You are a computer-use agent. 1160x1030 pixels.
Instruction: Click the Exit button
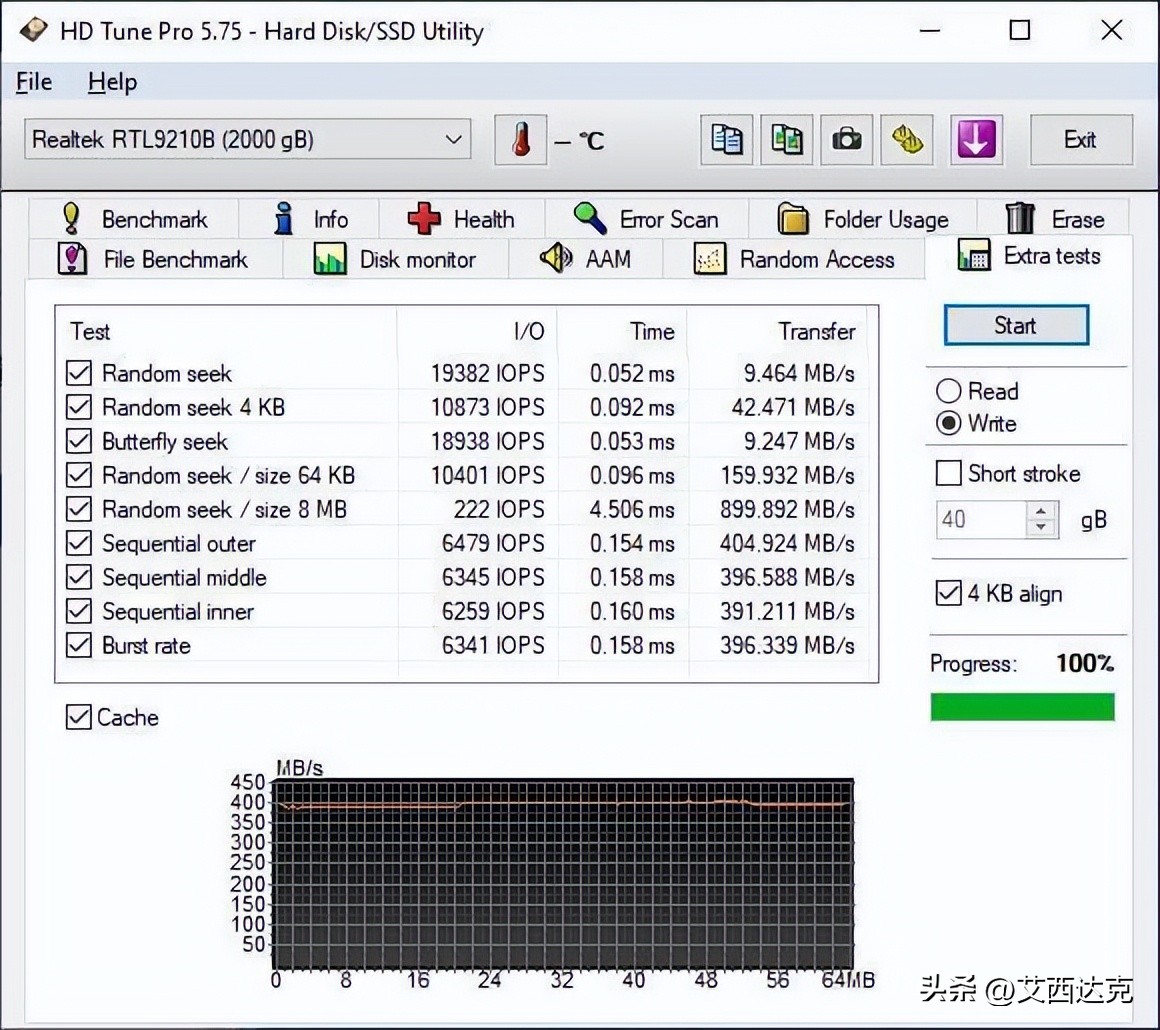pos(1081,140)
